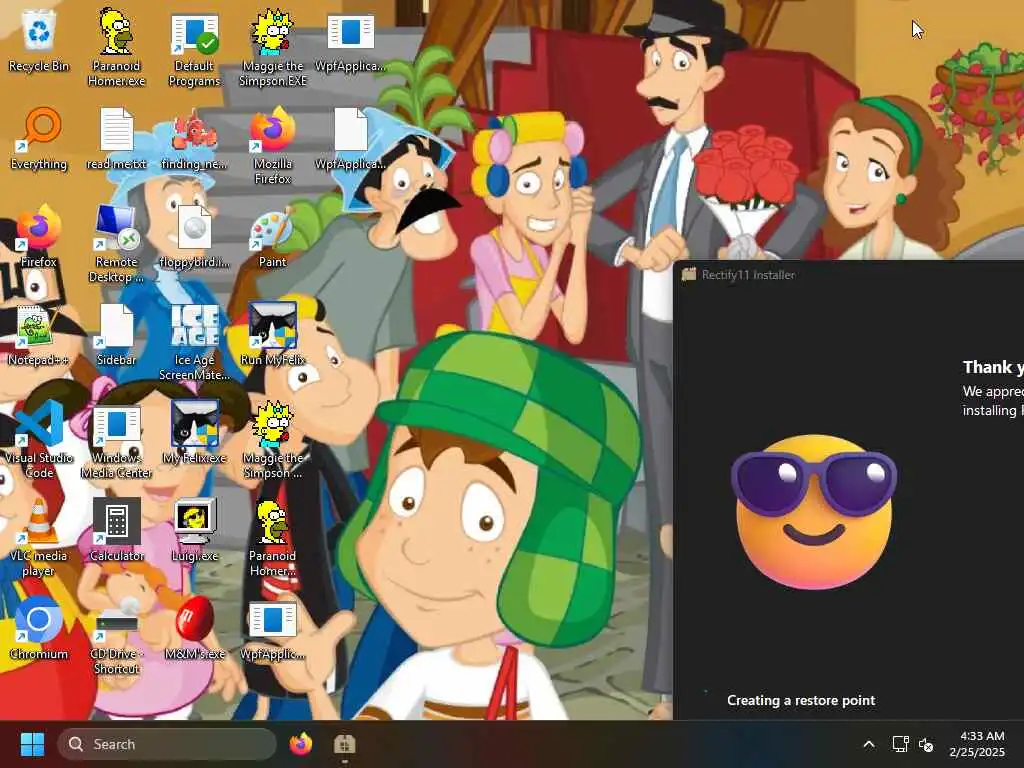Open Default Programs shortcut
Viewport: 1024px width, 768px height.
pyautogui.click(x=195, y=50)
